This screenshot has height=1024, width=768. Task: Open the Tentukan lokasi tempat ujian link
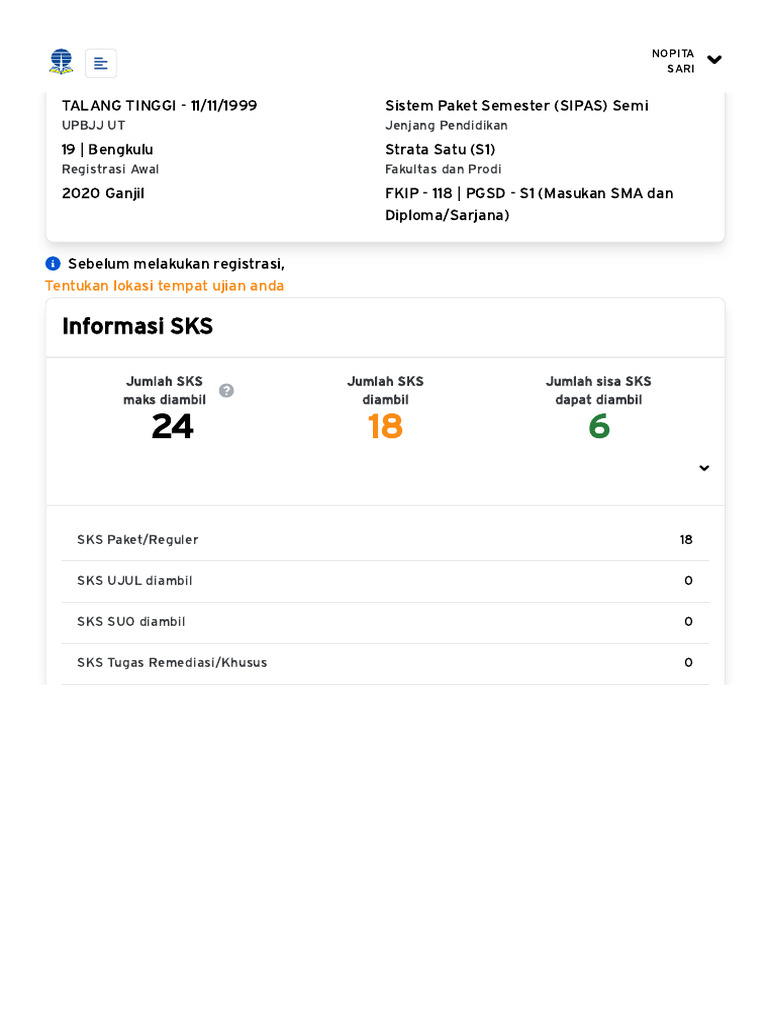click(x=164, y=286)
